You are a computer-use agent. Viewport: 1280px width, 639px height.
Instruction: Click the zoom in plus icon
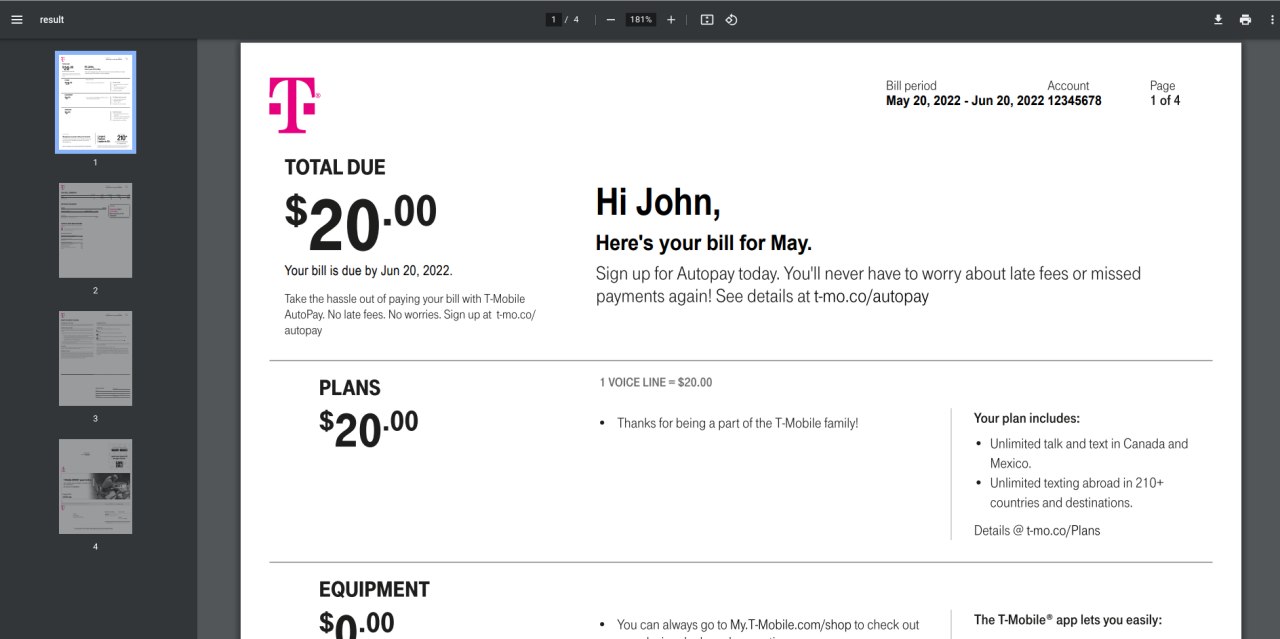pyautogui.click(x=670, y=19)
